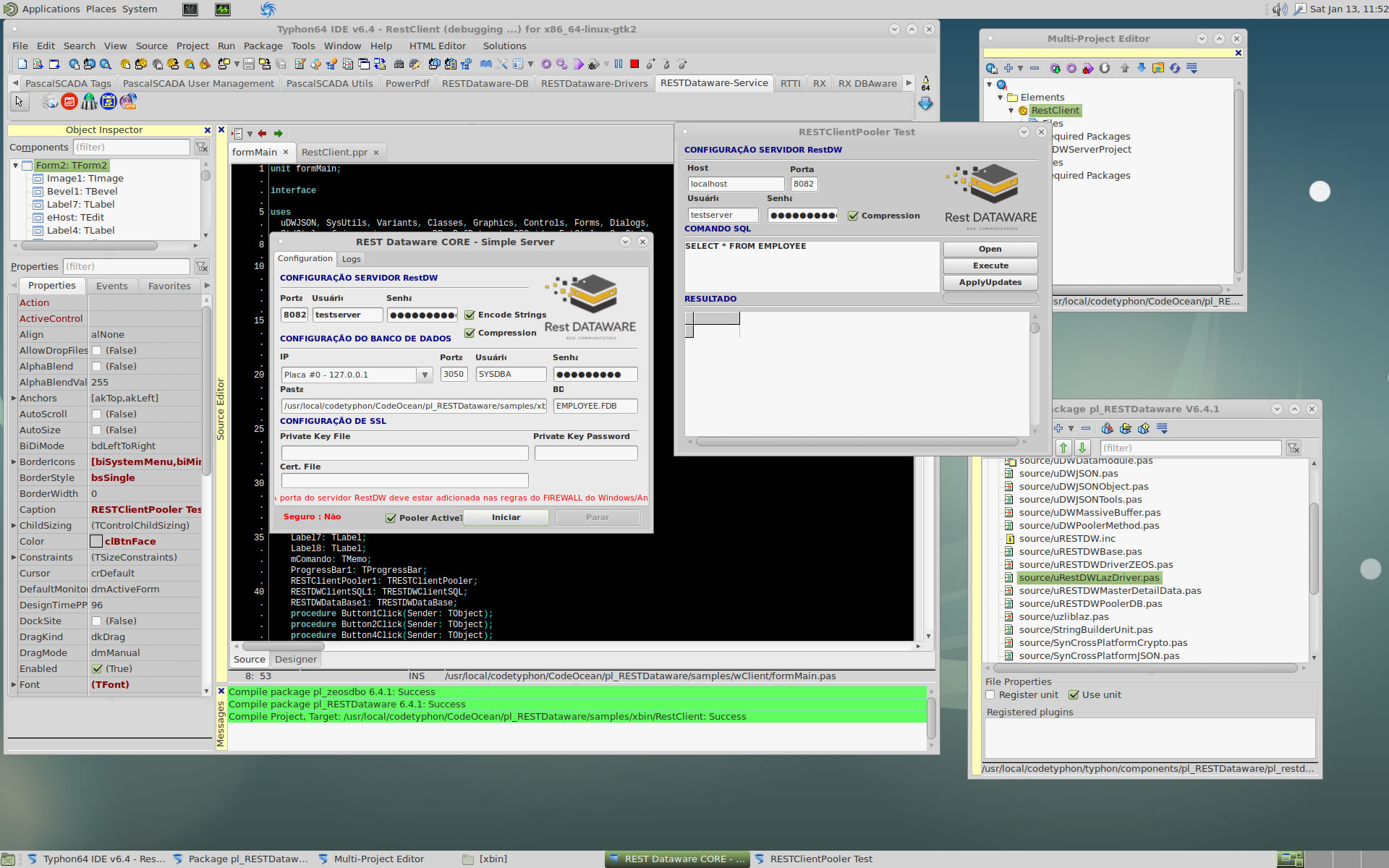Switch to Designer view button
This screenshot has height=868, width=1389.
pyautogui.click(x=295, y=660)
